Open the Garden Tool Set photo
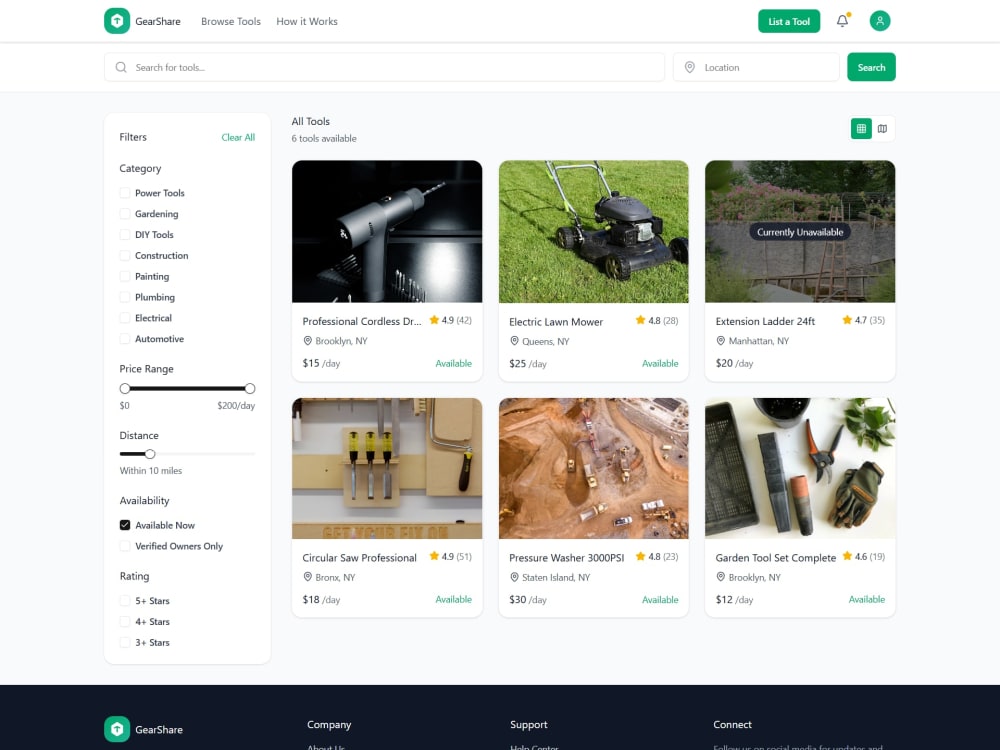The width and height of the screenshot is (1000, 750). [800, 468]
